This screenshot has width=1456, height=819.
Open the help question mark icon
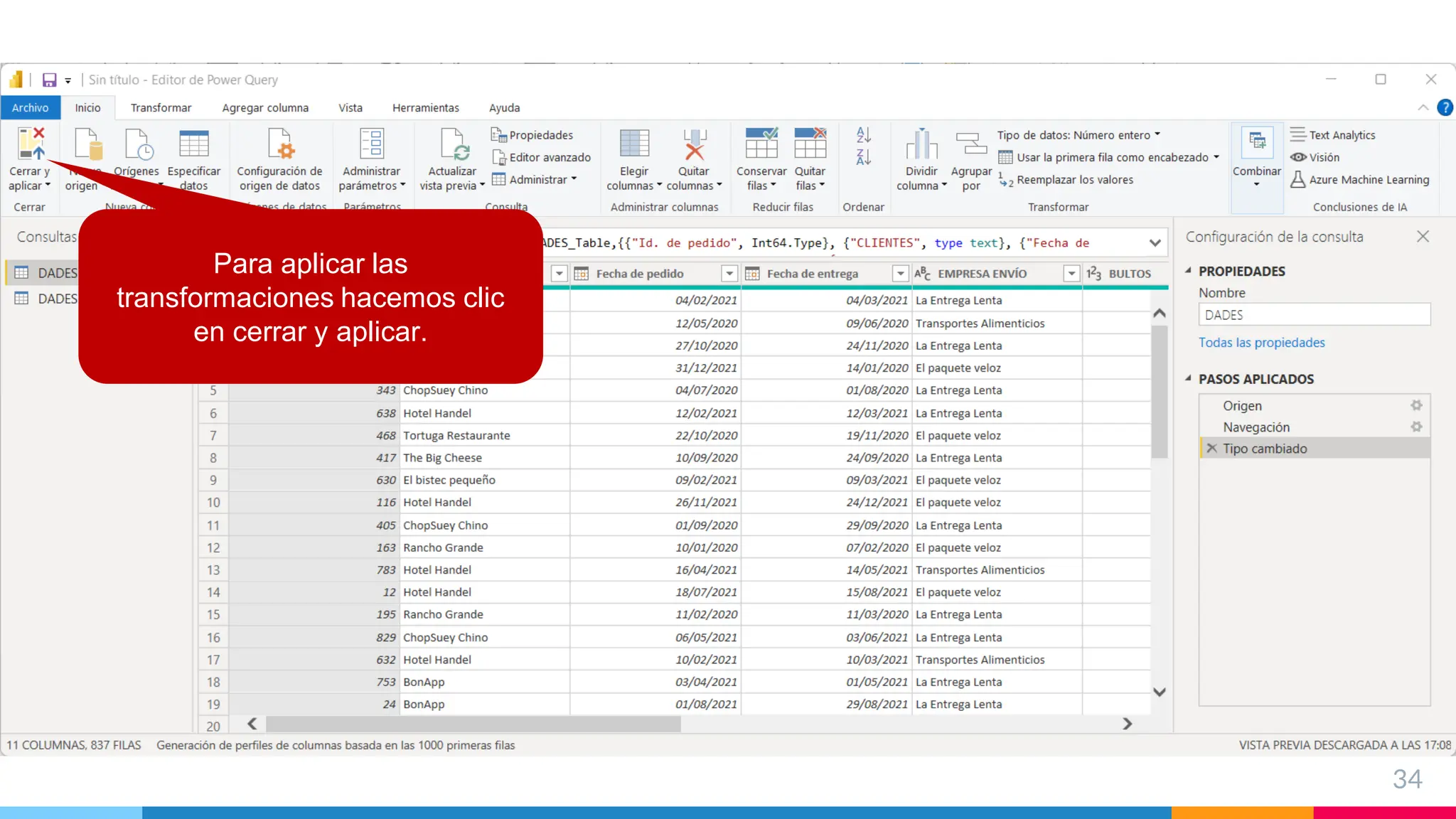click(x=1445, y=107)
